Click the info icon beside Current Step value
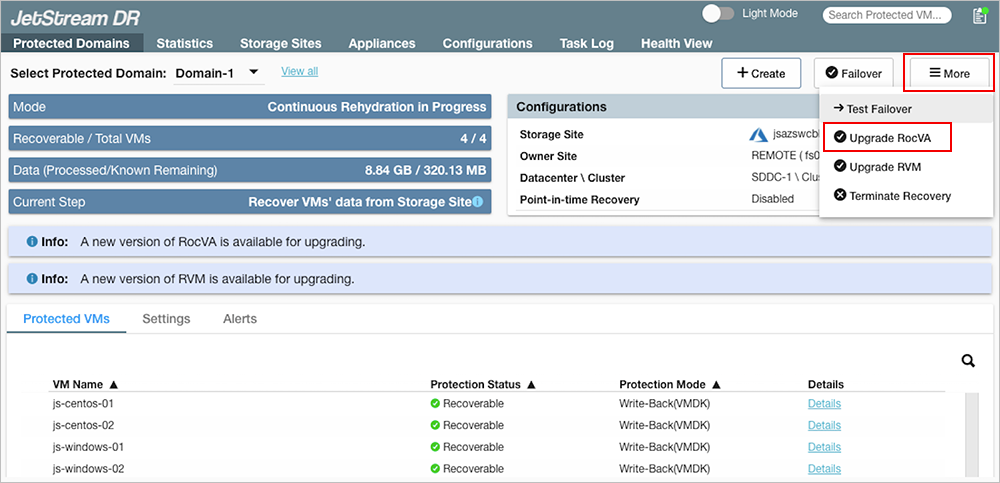 click(x=478, y=202)
